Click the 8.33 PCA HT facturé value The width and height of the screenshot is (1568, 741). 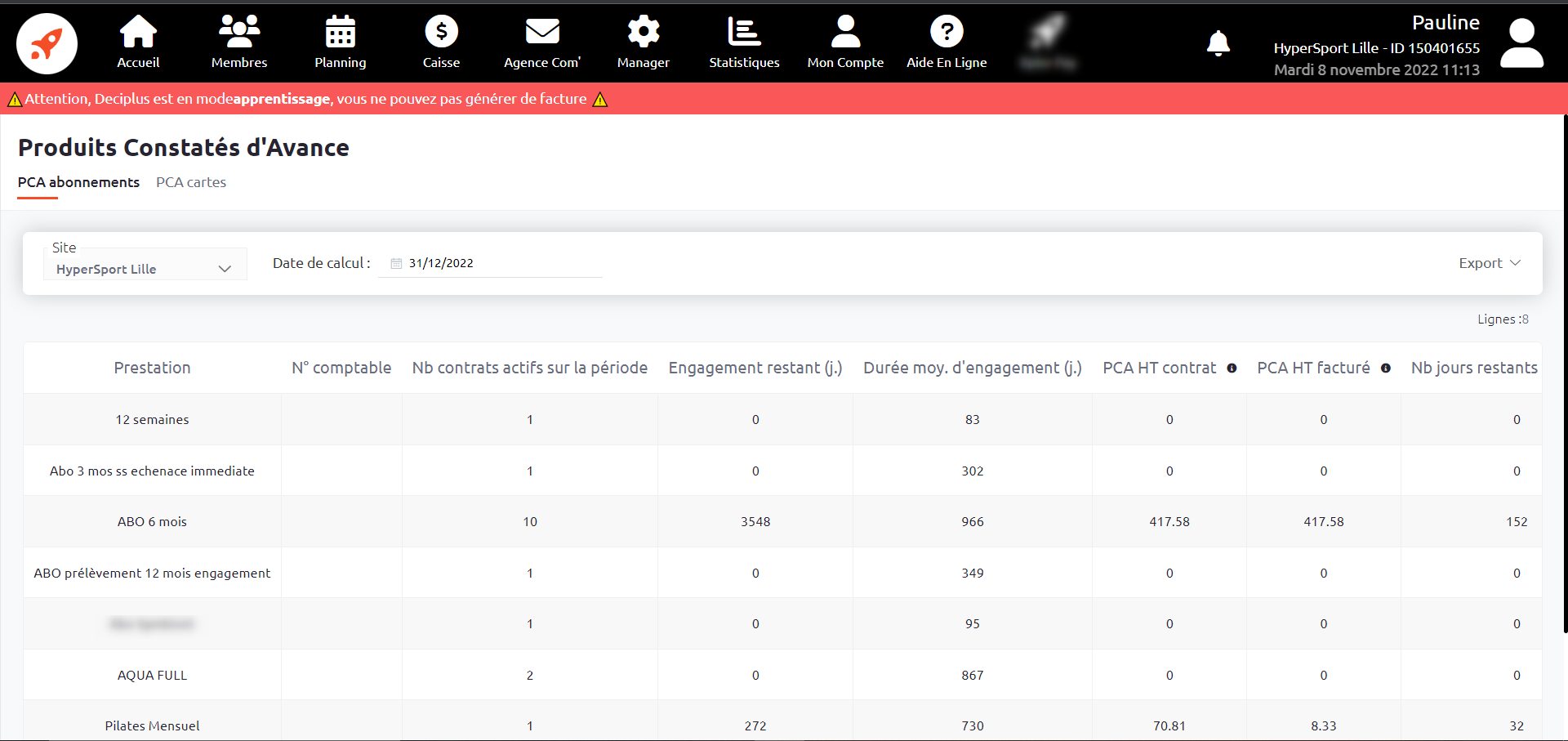1324,725
